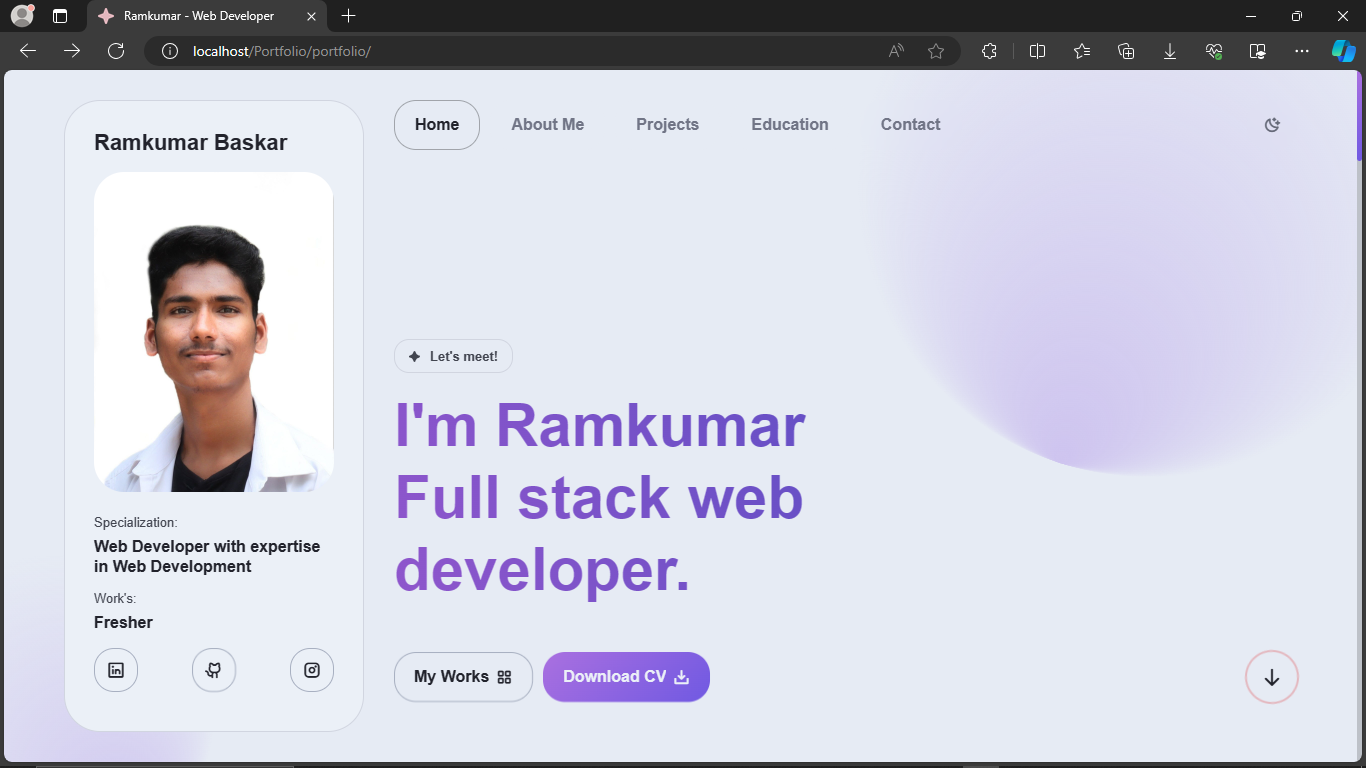Go to the About Me section
This screenshot has height=768, width=1366.
pos(548,125)
